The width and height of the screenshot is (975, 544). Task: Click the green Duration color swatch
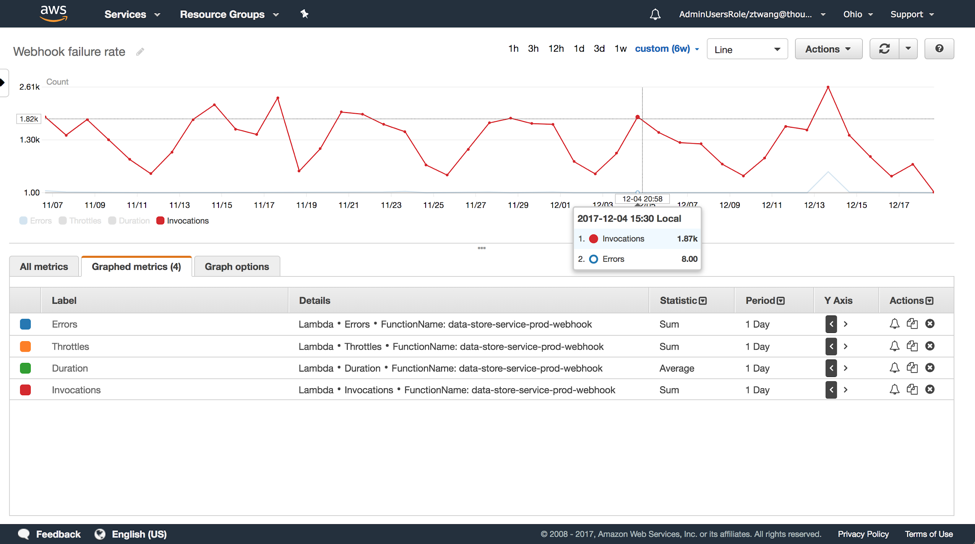(x=26, y=368)
